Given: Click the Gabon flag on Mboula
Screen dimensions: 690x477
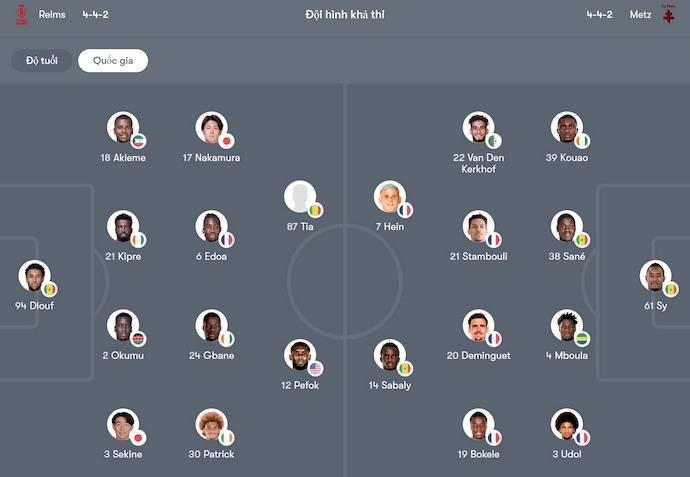Looking at the screenshot, I should 582,339.
